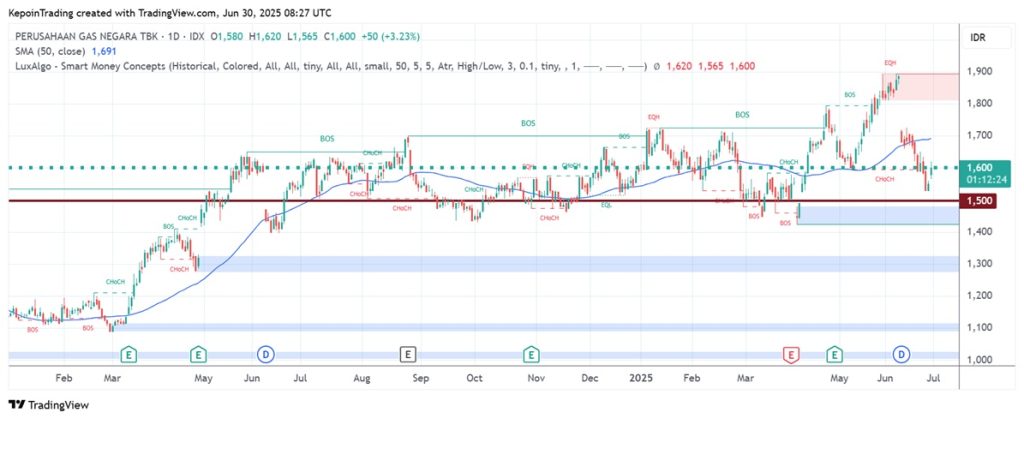This screenshot has height=472, width=1024.
Task: Click the 2025 label on time axis
Action: tap(640, 379)
